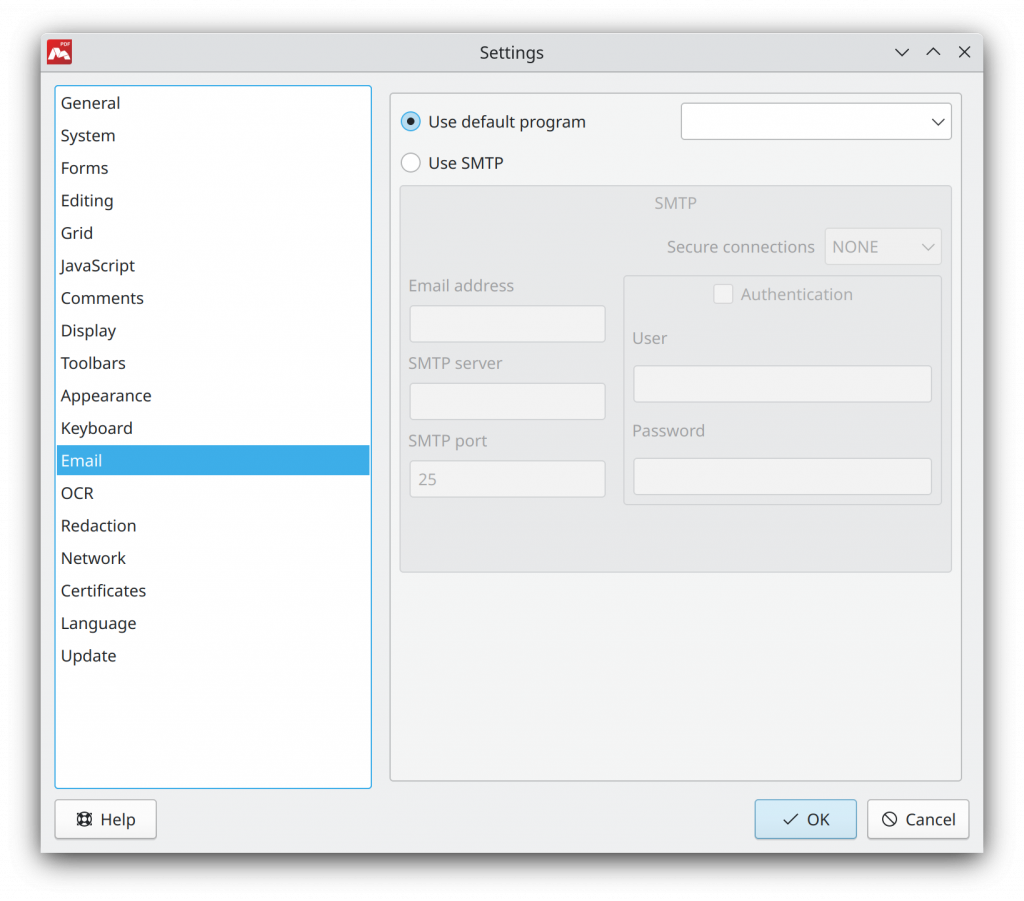Click inside the Email address field
Image resolution: width=1024 pixels, height=901 pixels.
[506, 323]
